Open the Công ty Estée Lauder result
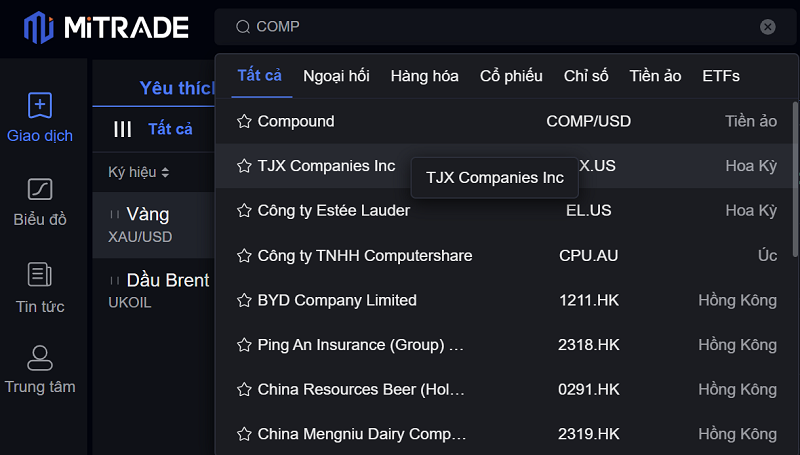The image size is (800, 455). click(x=334, y=211)
